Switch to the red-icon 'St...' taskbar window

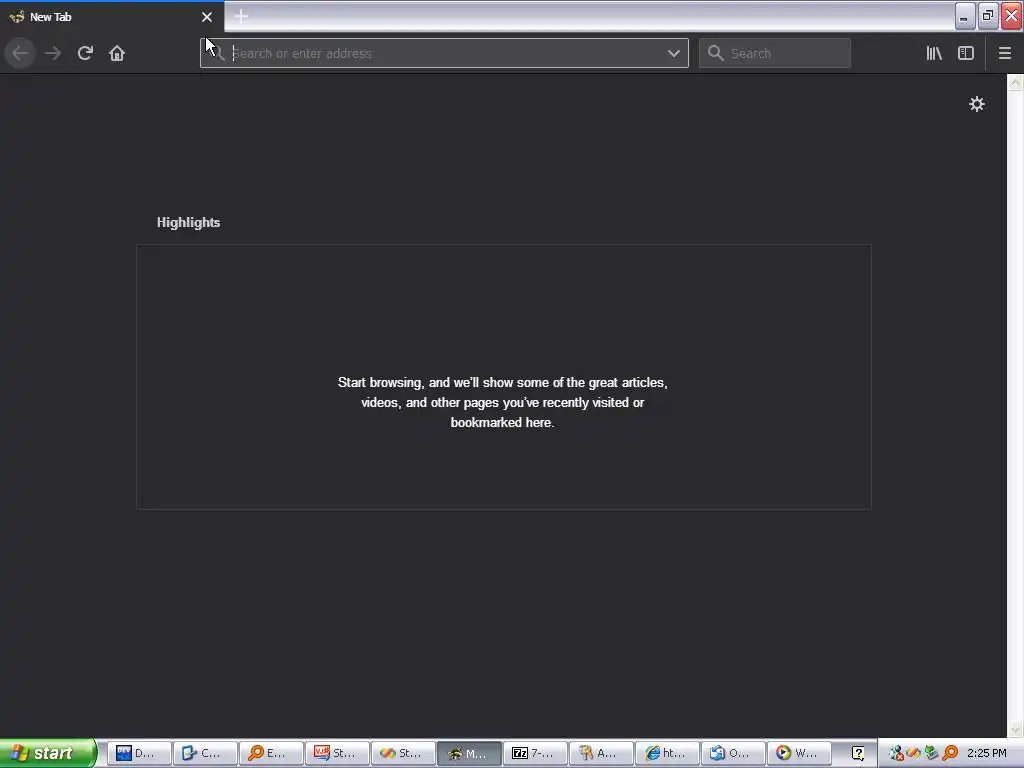click(337, 753)
